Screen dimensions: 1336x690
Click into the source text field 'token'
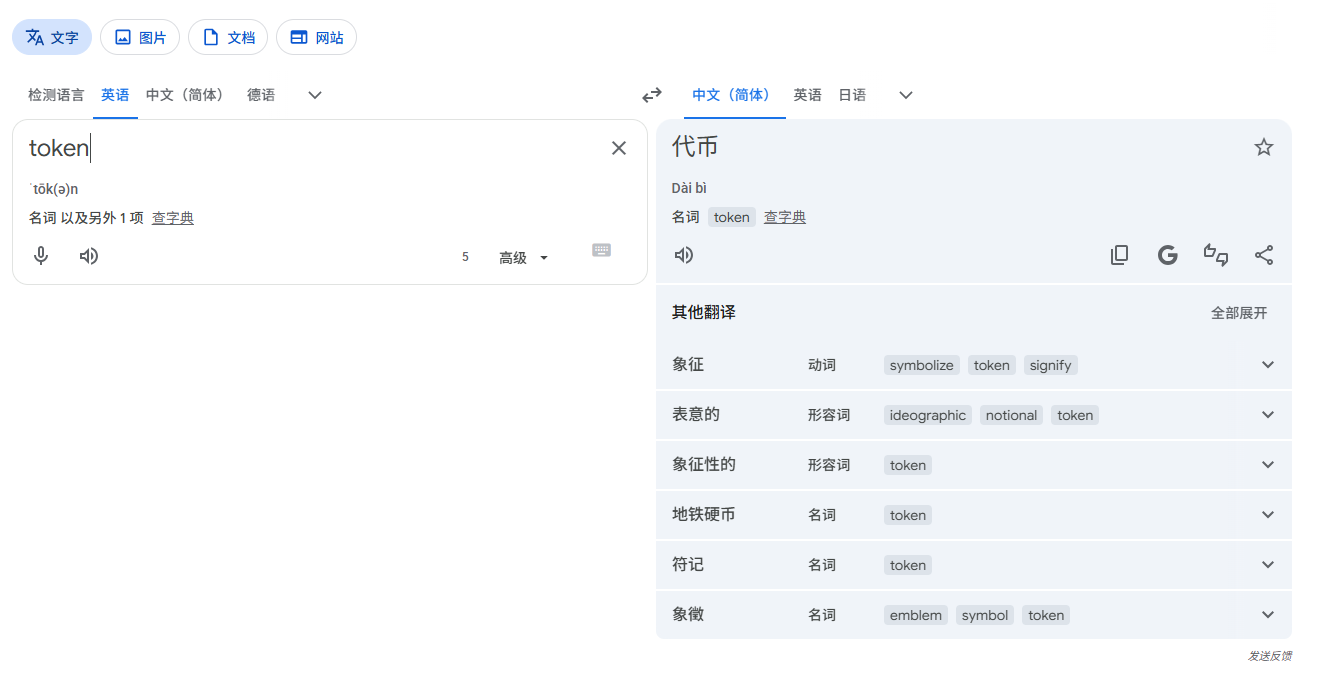pyautogui.click(x=310, y=148)
